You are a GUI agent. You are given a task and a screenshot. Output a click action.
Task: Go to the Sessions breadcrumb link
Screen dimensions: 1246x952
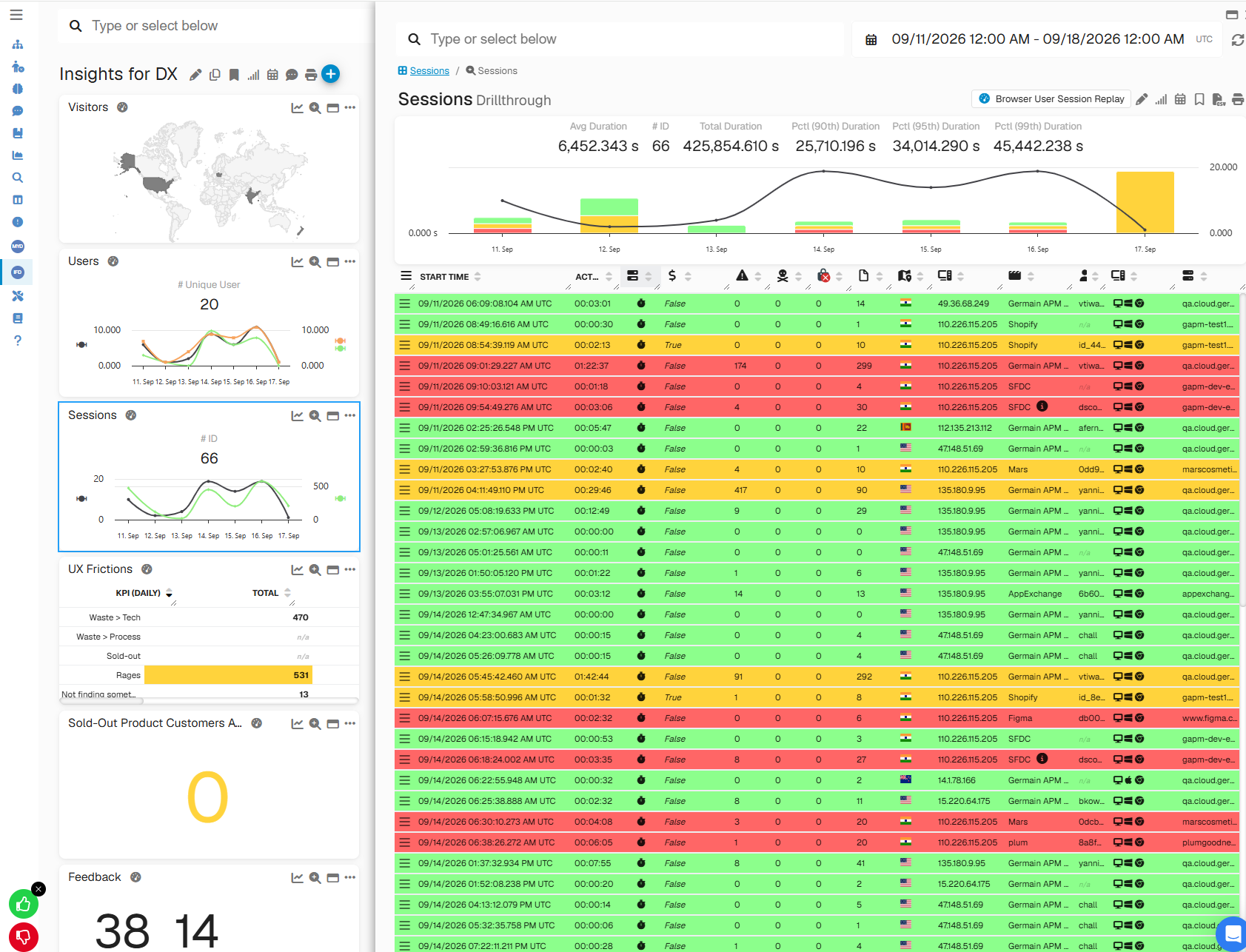click(x=429, y=71)
